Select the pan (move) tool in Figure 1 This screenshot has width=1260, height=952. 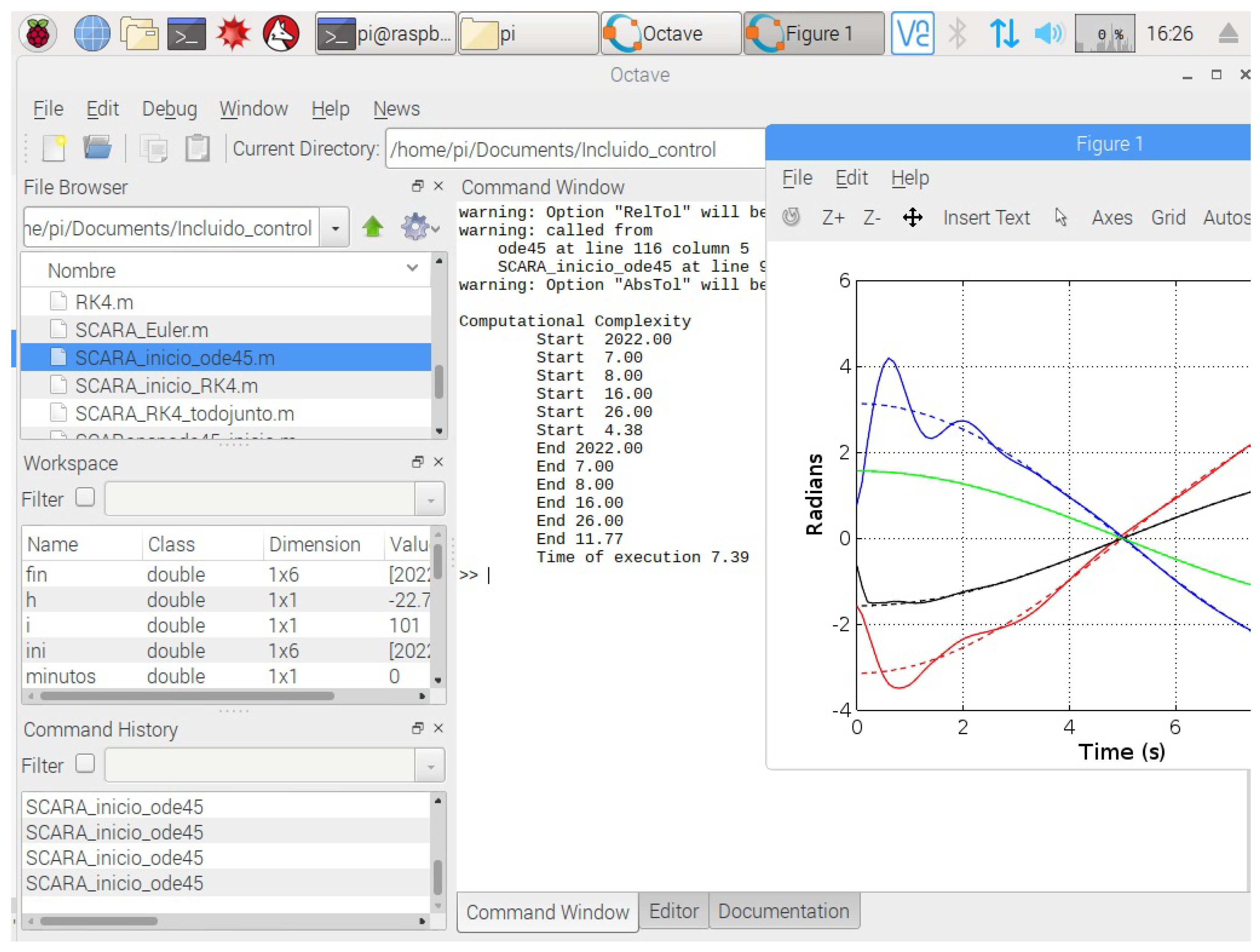912,217
